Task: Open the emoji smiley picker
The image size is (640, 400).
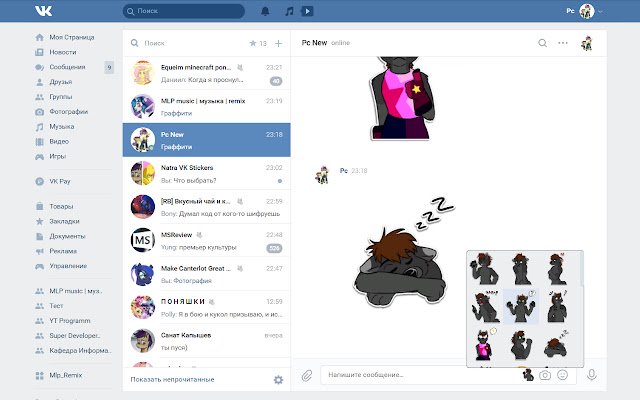Action: (x=562, y=375)
